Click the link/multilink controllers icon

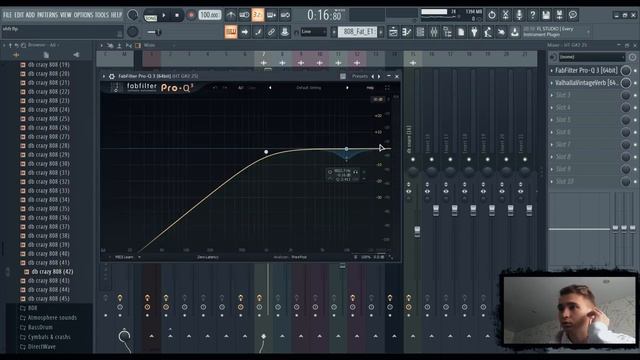point(271,32)
